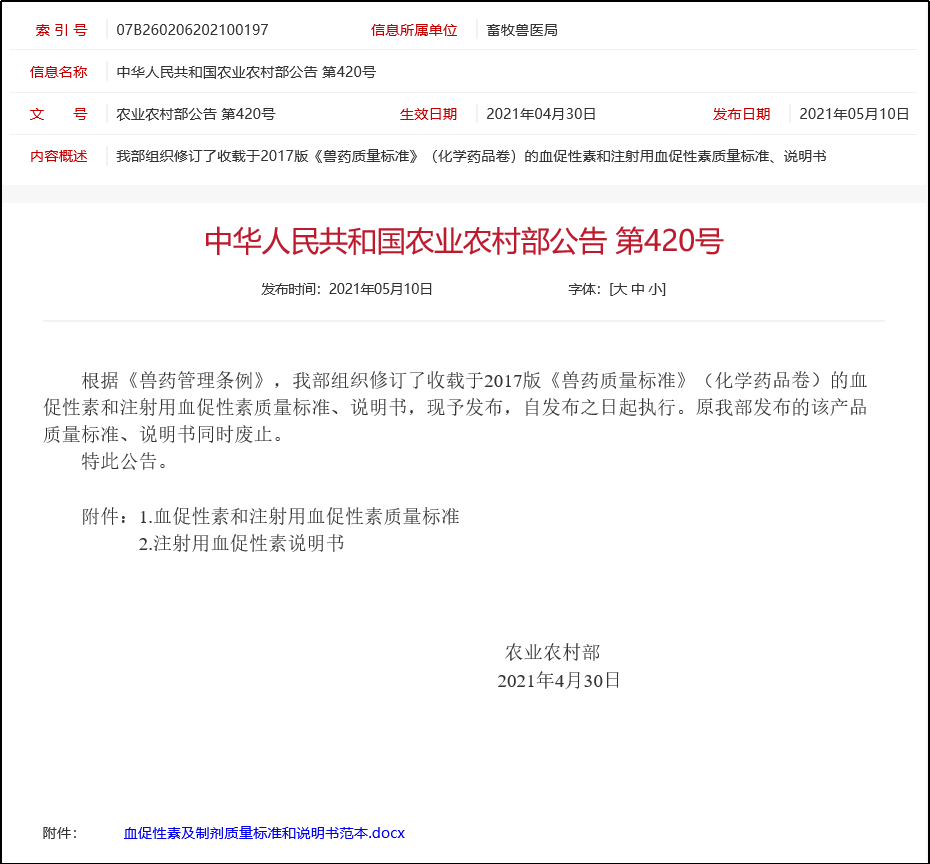Screen dimensions: 930x864
Task: Click the 信息所属单位 label
Action: pos(414,30)
